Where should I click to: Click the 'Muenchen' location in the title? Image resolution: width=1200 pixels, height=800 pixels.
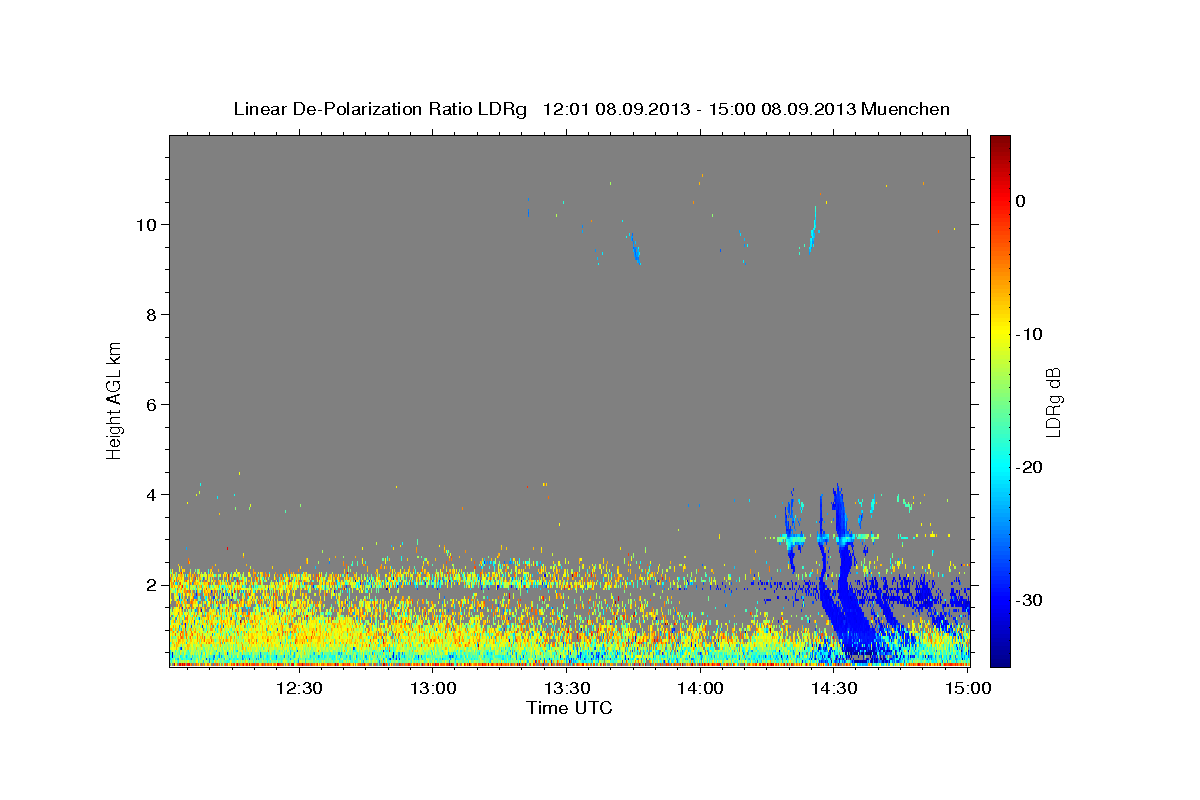(908, 109)
